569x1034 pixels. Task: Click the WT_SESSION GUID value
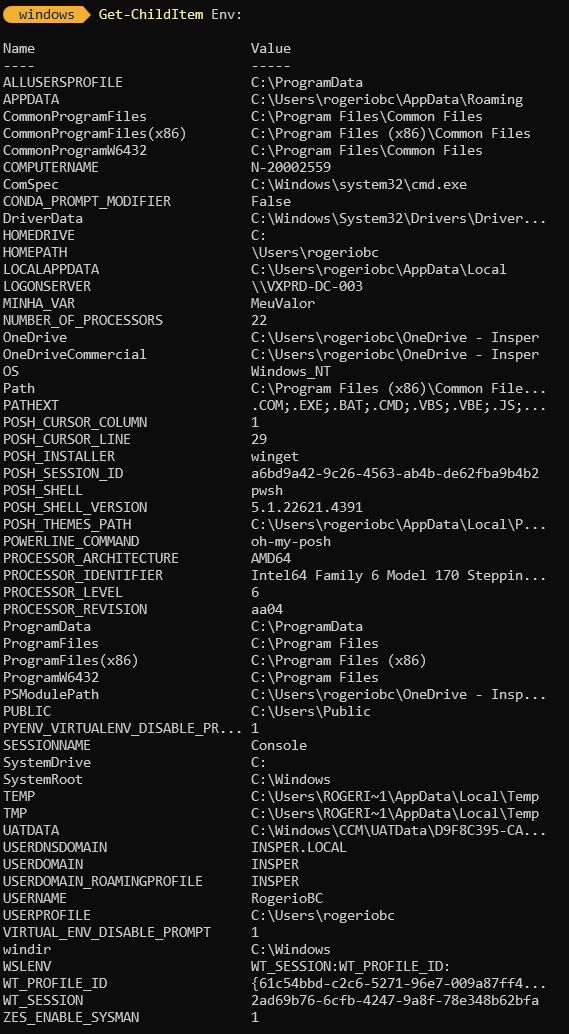pos(395,1000)
